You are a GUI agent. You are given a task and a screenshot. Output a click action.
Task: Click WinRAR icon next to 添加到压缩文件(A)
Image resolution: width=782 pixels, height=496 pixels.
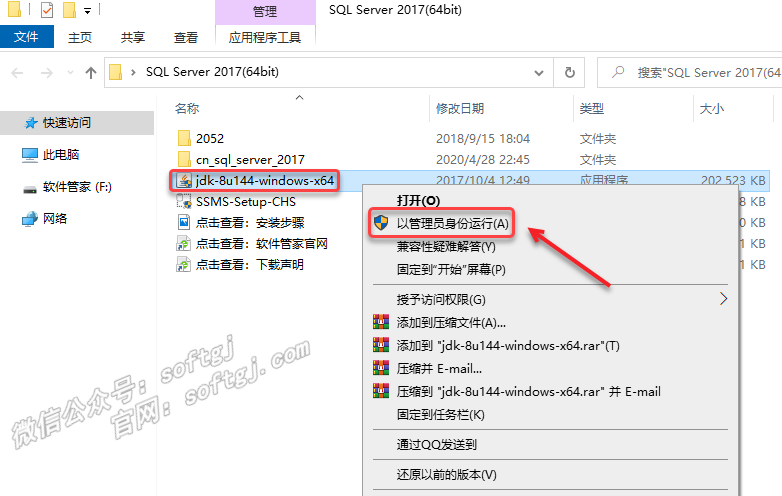click(x=381, y=322)
